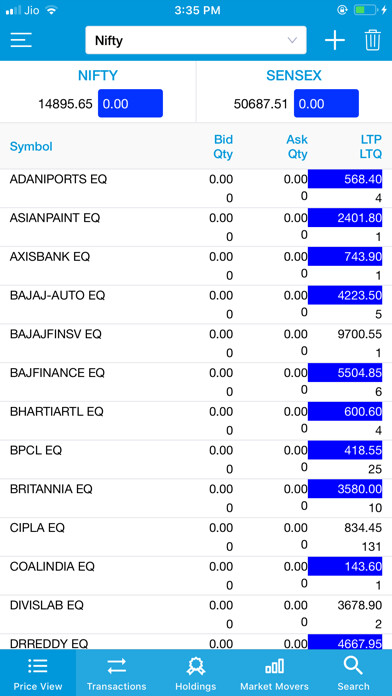Viewport: 392px width, 696px height.
Task: Select BAJFINANCE EQ symbol
Action: coord(57,373)
